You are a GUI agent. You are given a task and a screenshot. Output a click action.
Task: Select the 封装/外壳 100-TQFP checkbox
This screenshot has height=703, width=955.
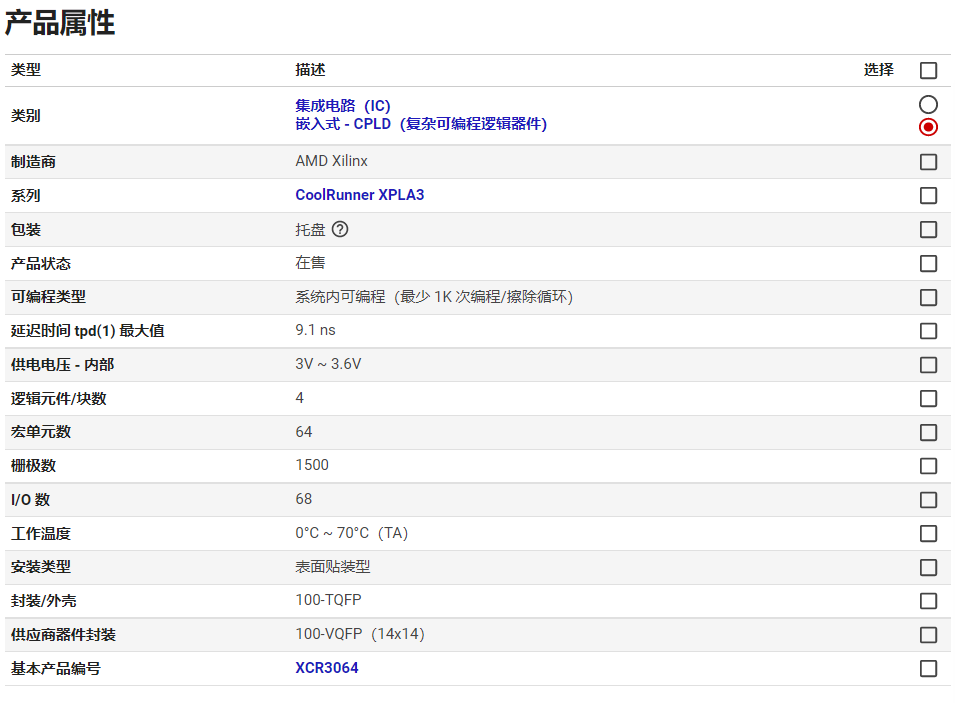tap(928, 601)
